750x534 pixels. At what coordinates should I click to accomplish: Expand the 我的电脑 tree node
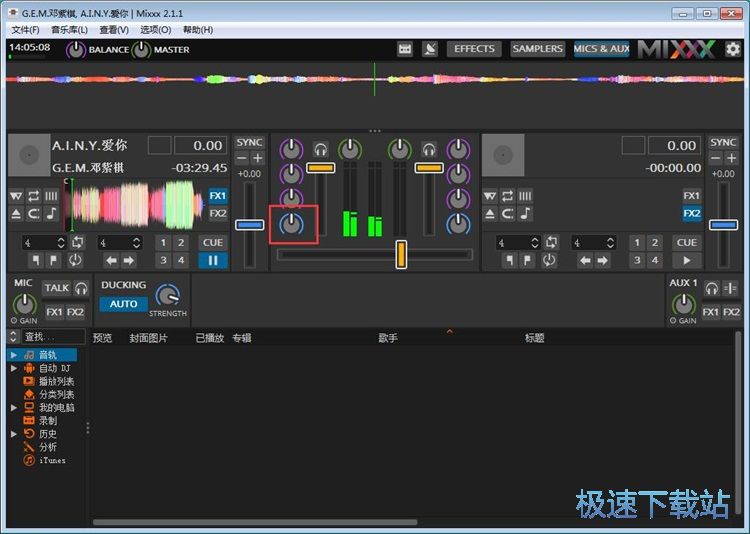(x=14, y=408)
